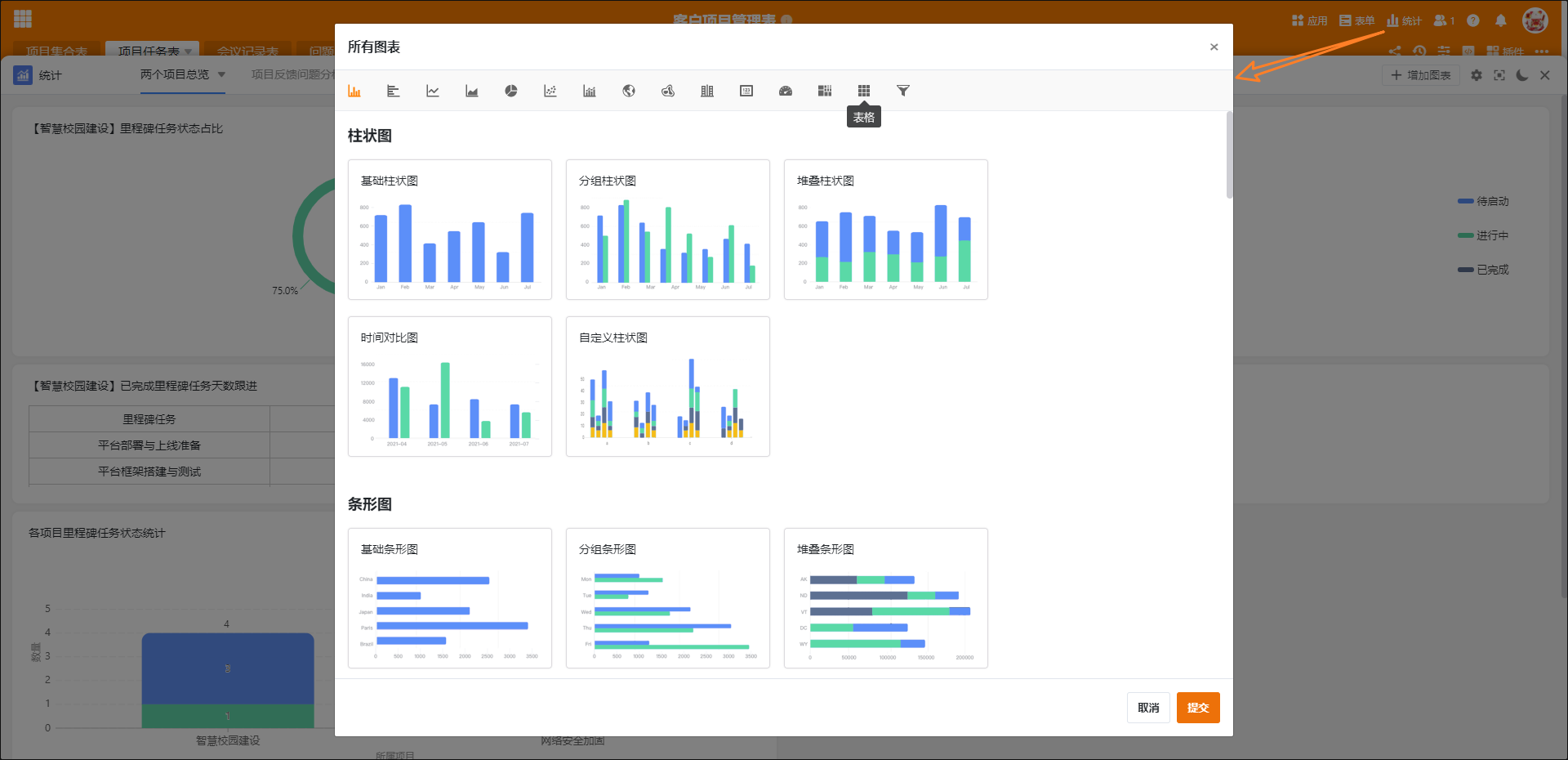Choose the 时间对比图 chart thumbnail
Screen dimensions: 1568x760
(x=450, y=387)
